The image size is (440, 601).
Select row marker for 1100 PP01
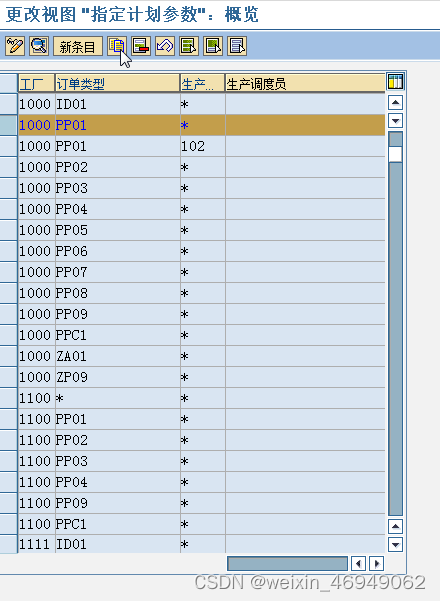pos(8,419)
